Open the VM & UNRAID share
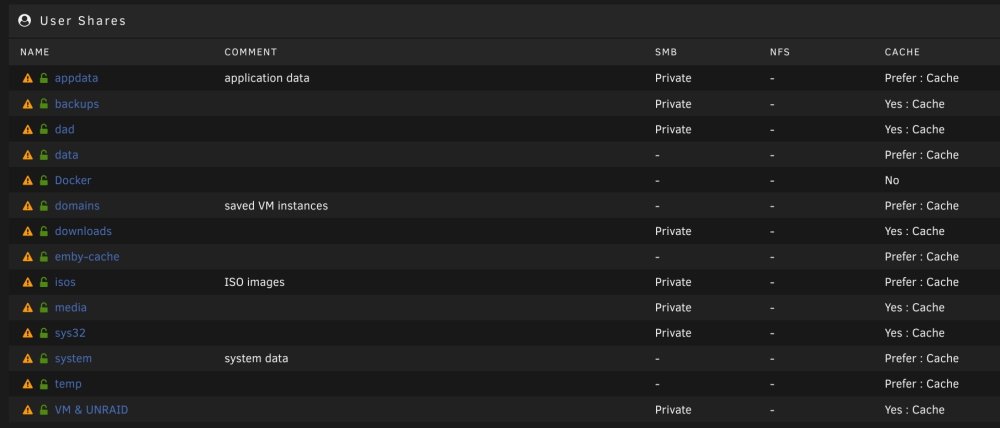Image resolution: width=1000 pixels, height=428 pixels. click(91, 410)
